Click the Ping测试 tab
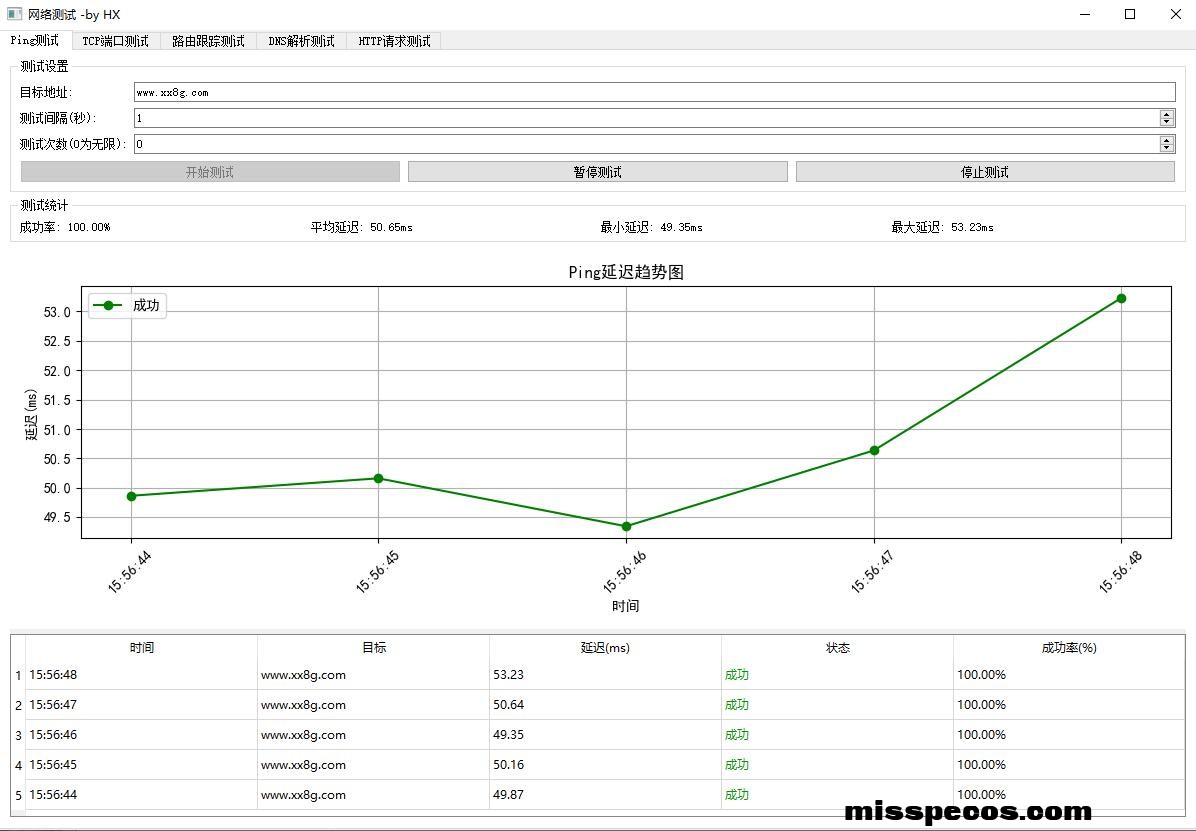 point(35,40)
